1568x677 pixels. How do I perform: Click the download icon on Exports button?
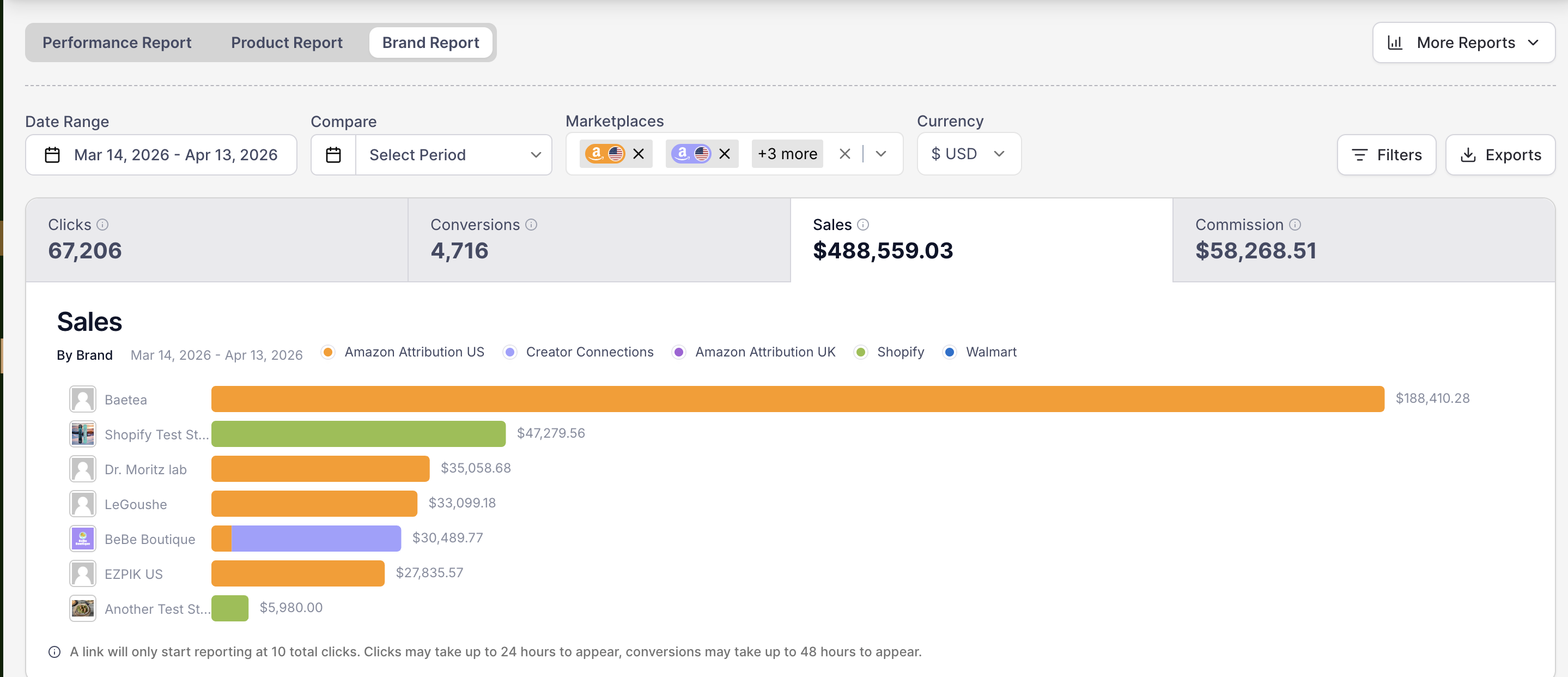pos(1468,155)
